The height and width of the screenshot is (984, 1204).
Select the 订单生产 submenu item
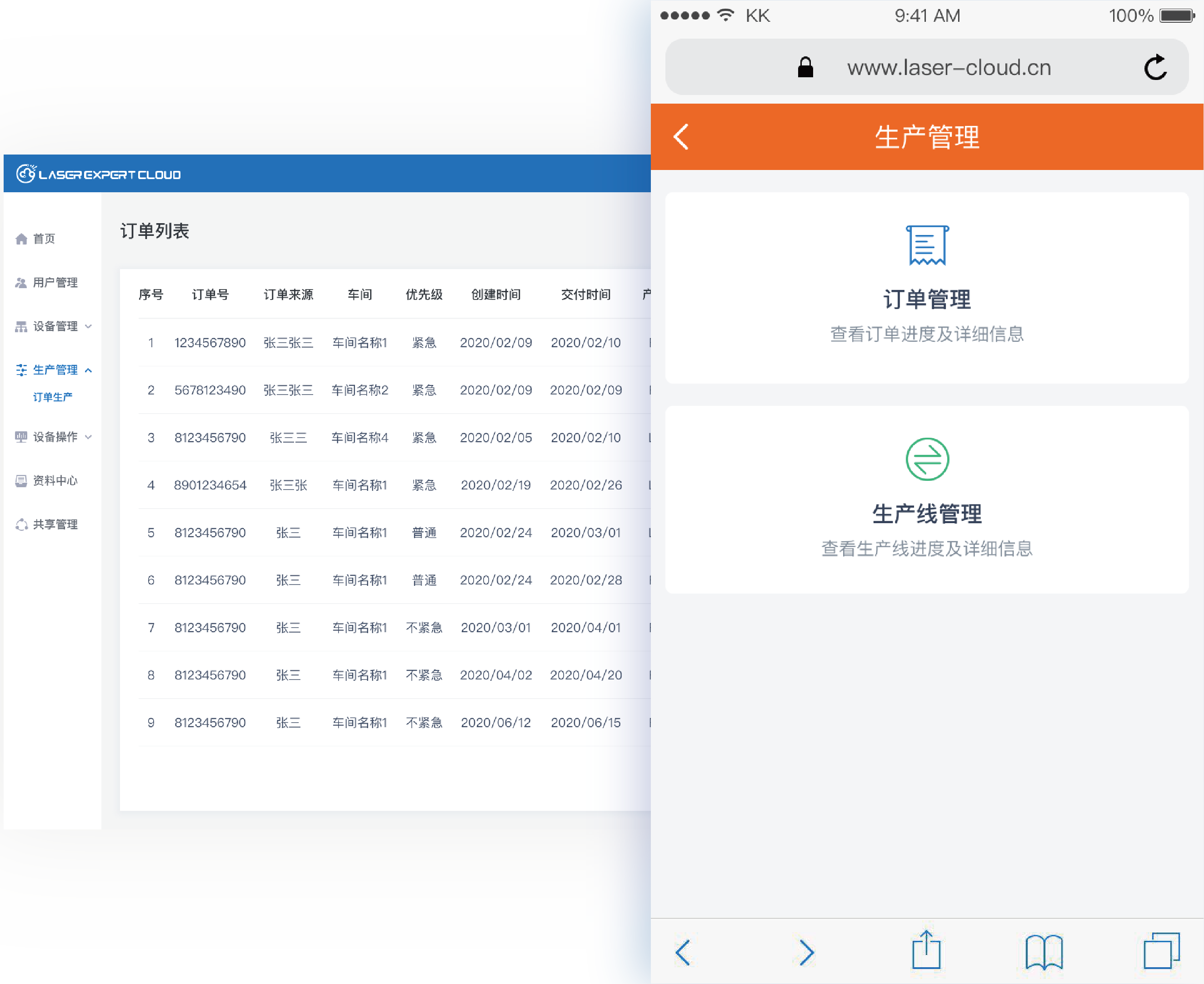tap(52, 397)
